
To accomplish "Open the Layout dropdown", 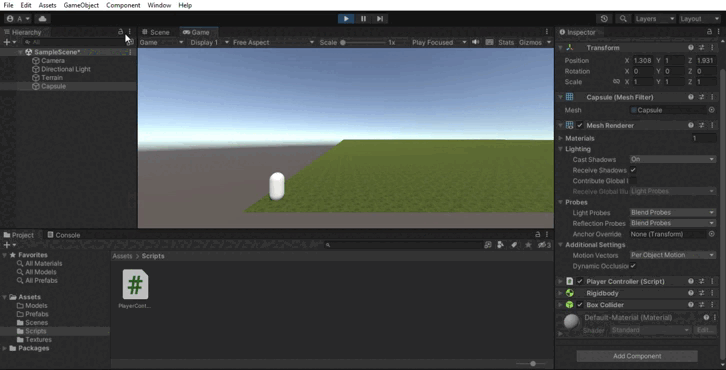I will [x=699, y=19].
